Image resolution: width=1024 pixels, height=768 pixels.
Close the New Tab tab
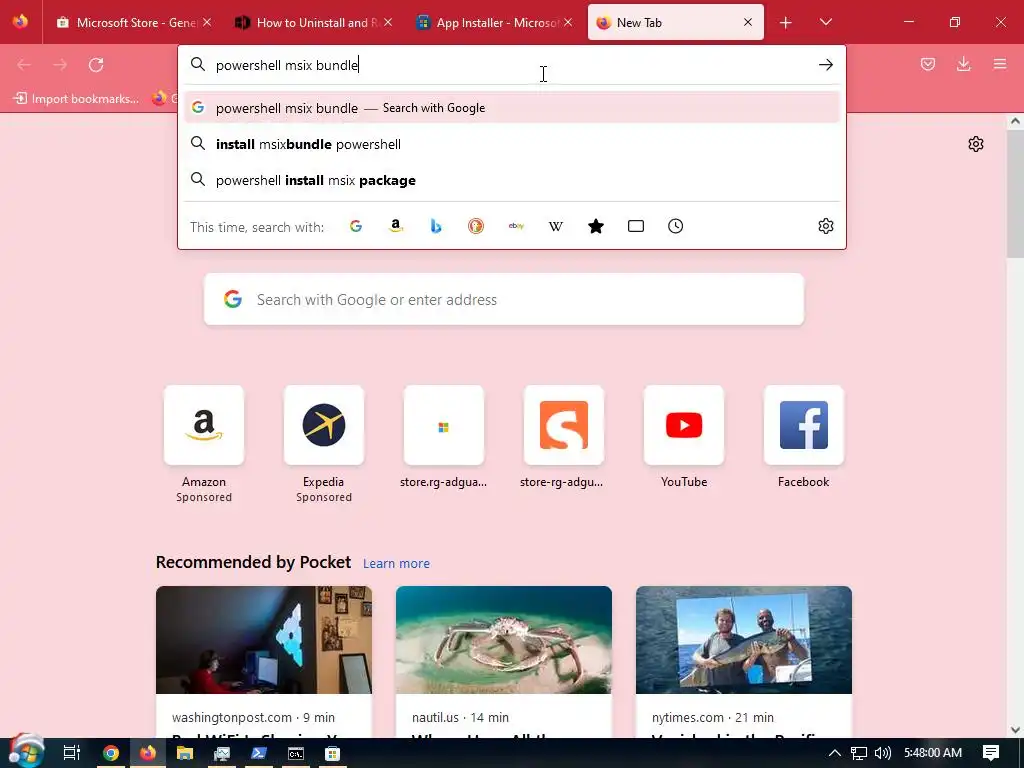point(748,22)
